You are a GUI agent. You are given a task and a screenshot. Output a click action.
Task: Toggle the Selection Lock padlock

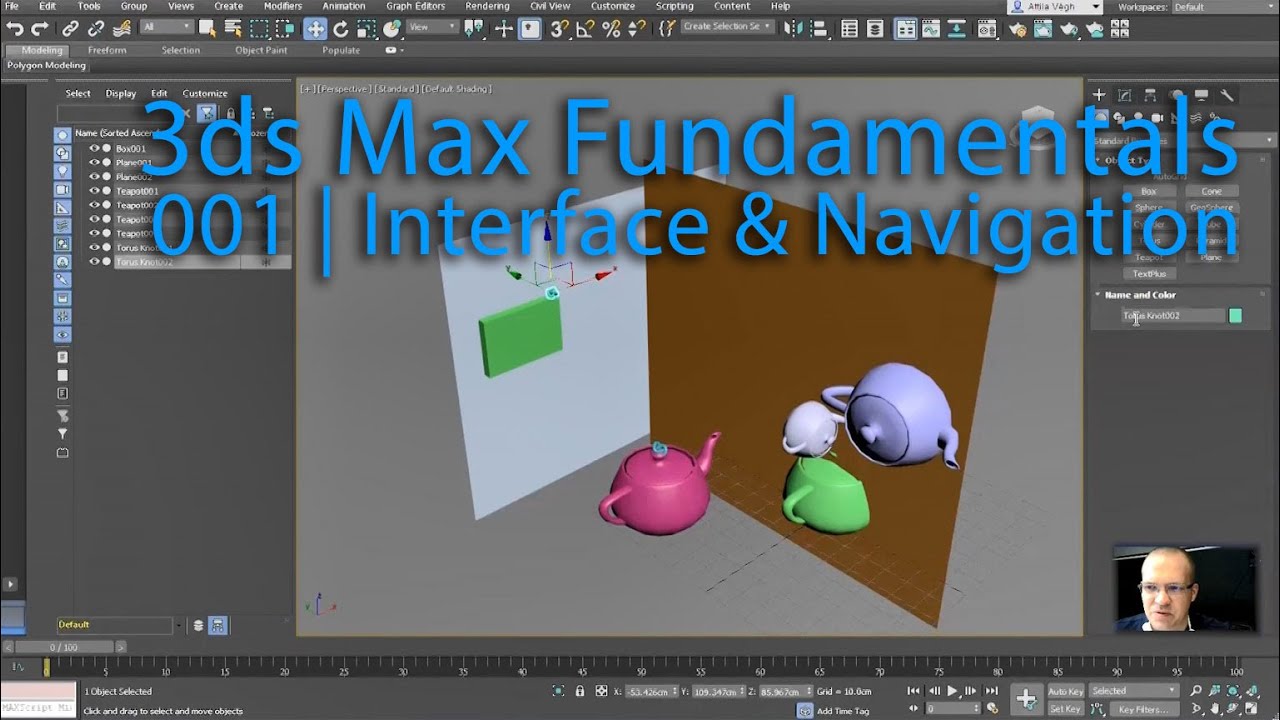point(579,691)
